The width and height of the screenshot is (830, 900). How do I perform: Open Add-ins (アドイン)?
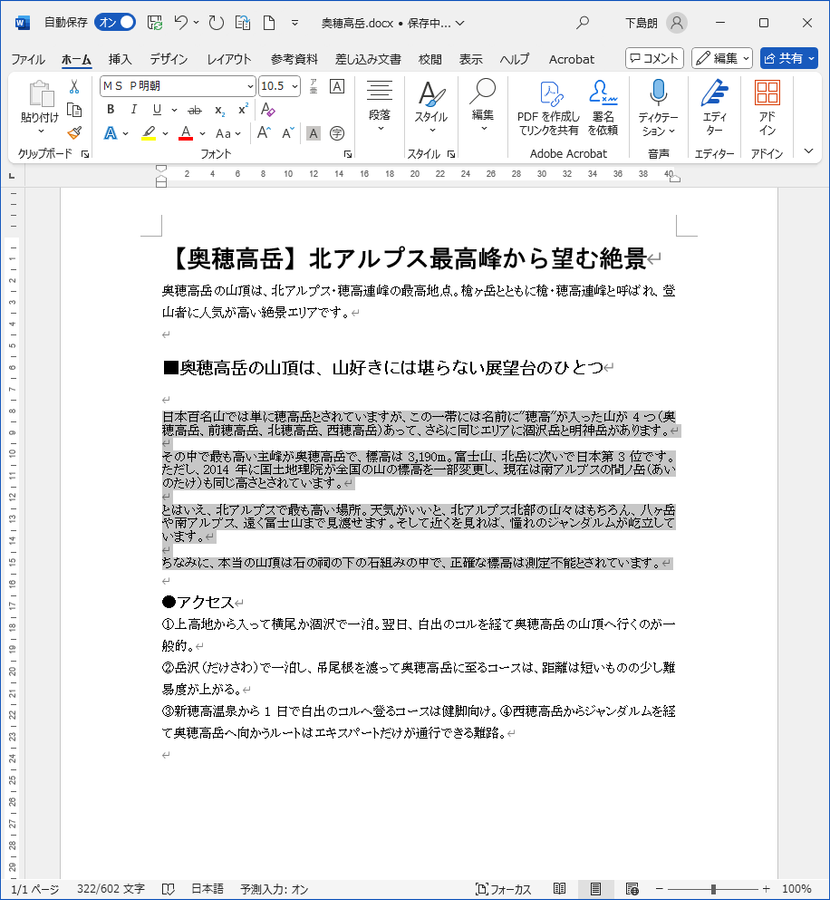coord(767,108)
